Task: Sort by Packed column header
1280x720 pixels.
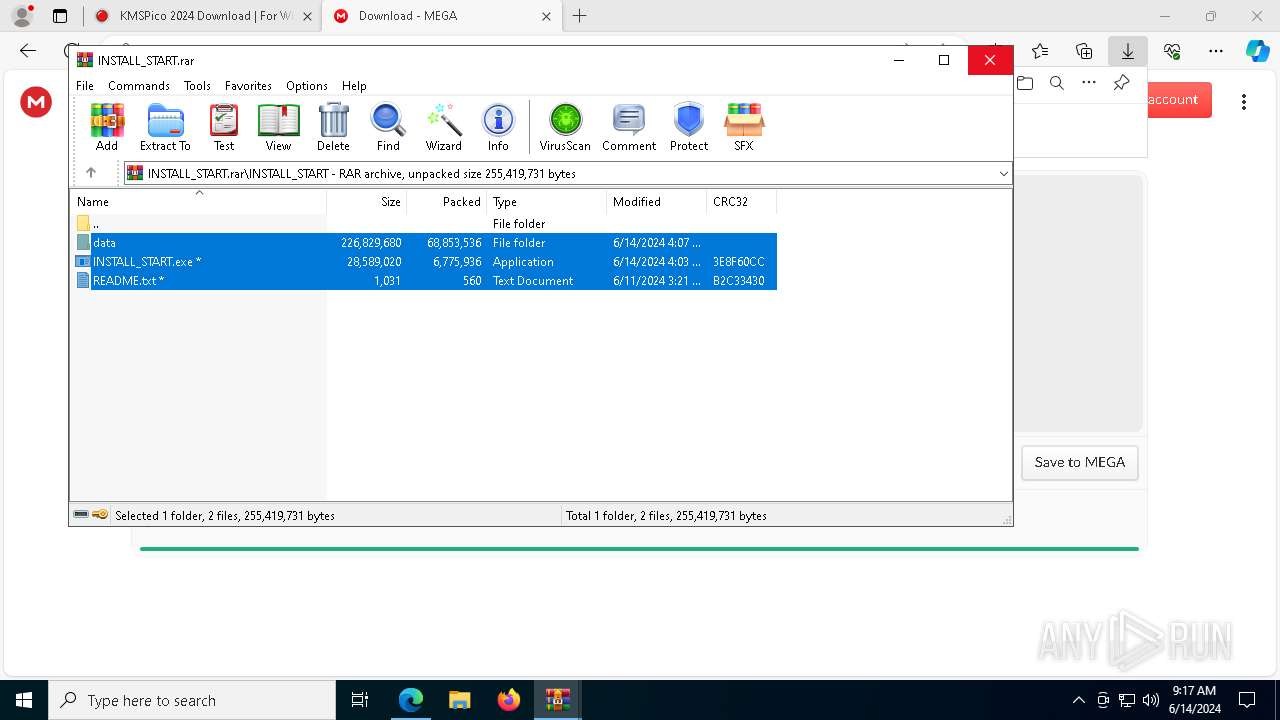Action: 446,201
